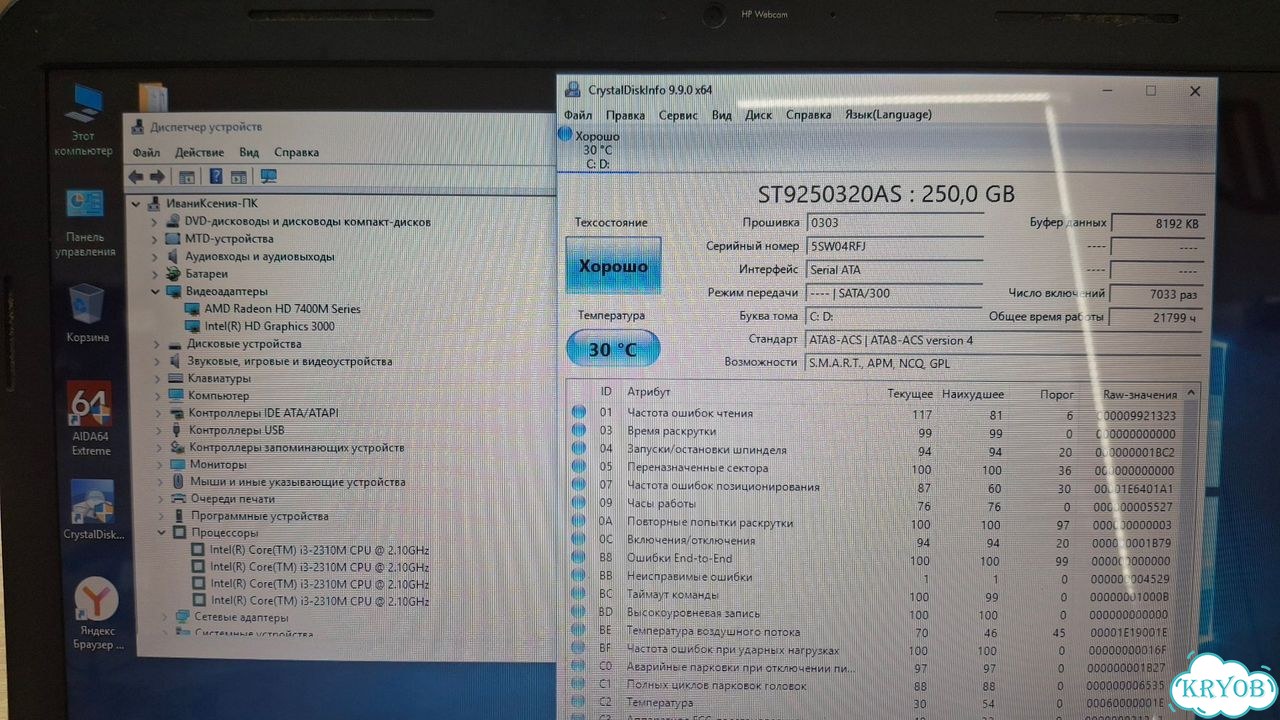Click the Back arrow in Device Manager toolbar
The height and width of the screenshot is (720, 1280).
[136, 177]
